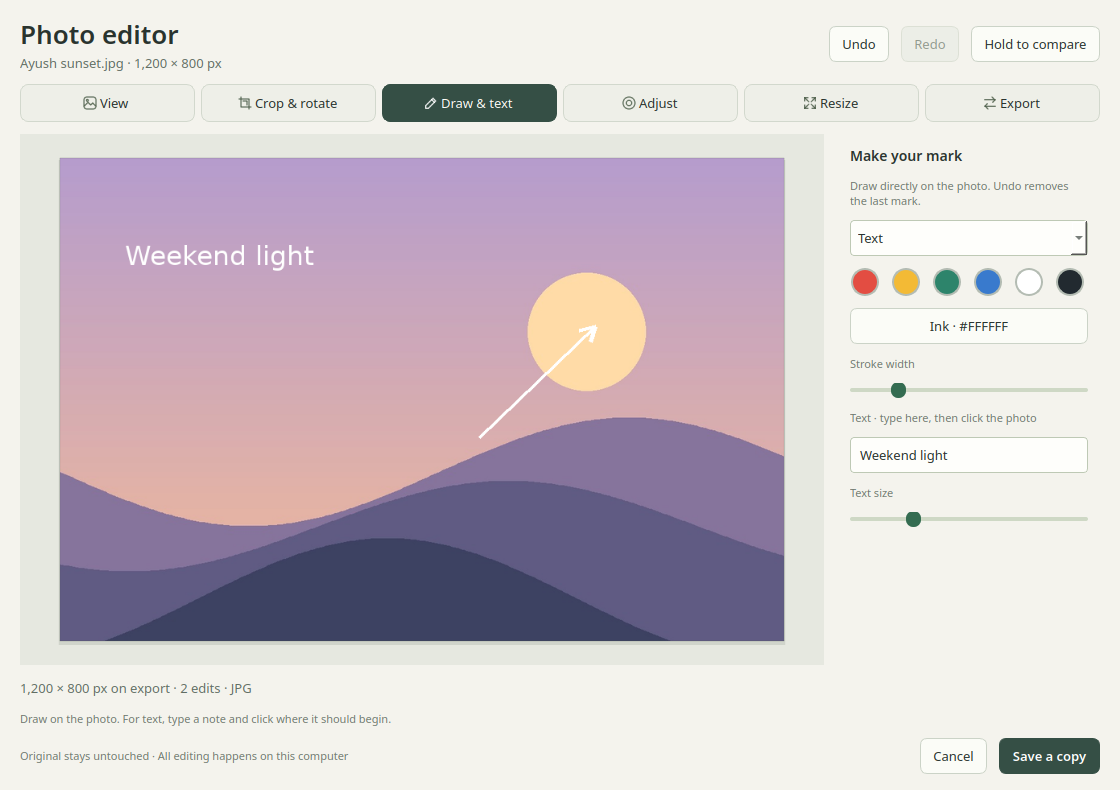Click the Undo button
Screen dimensions: 1120x790
point(859,44)
